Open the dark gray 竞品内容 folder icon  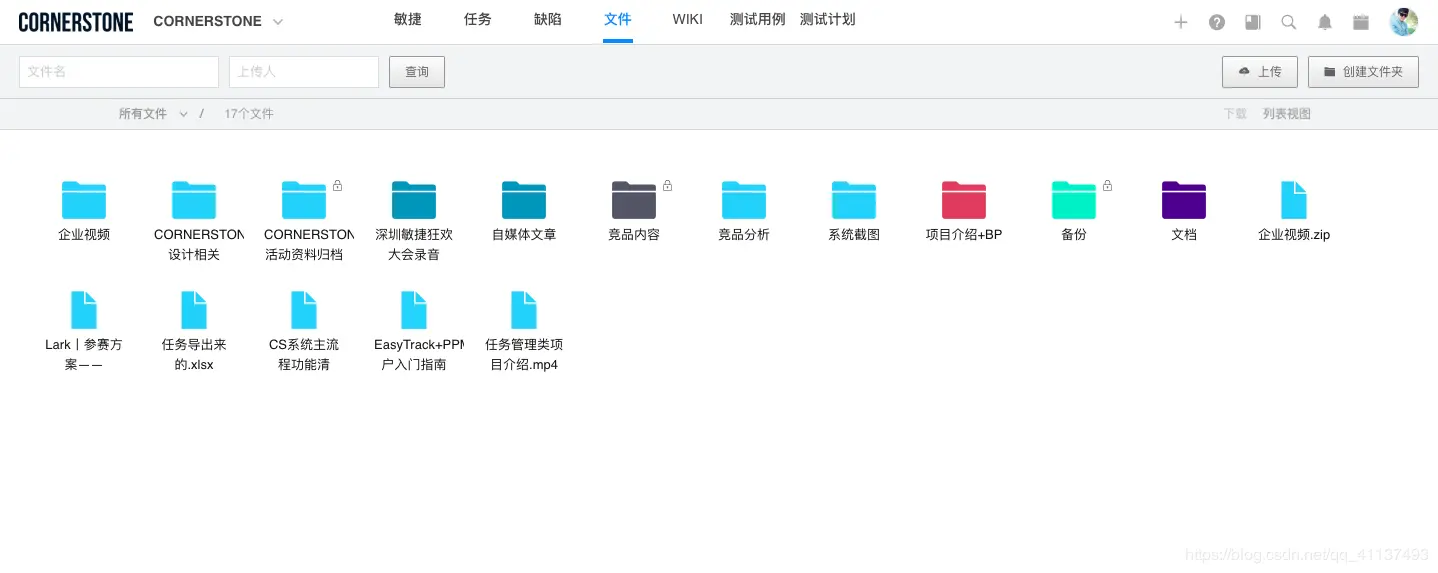634,200
